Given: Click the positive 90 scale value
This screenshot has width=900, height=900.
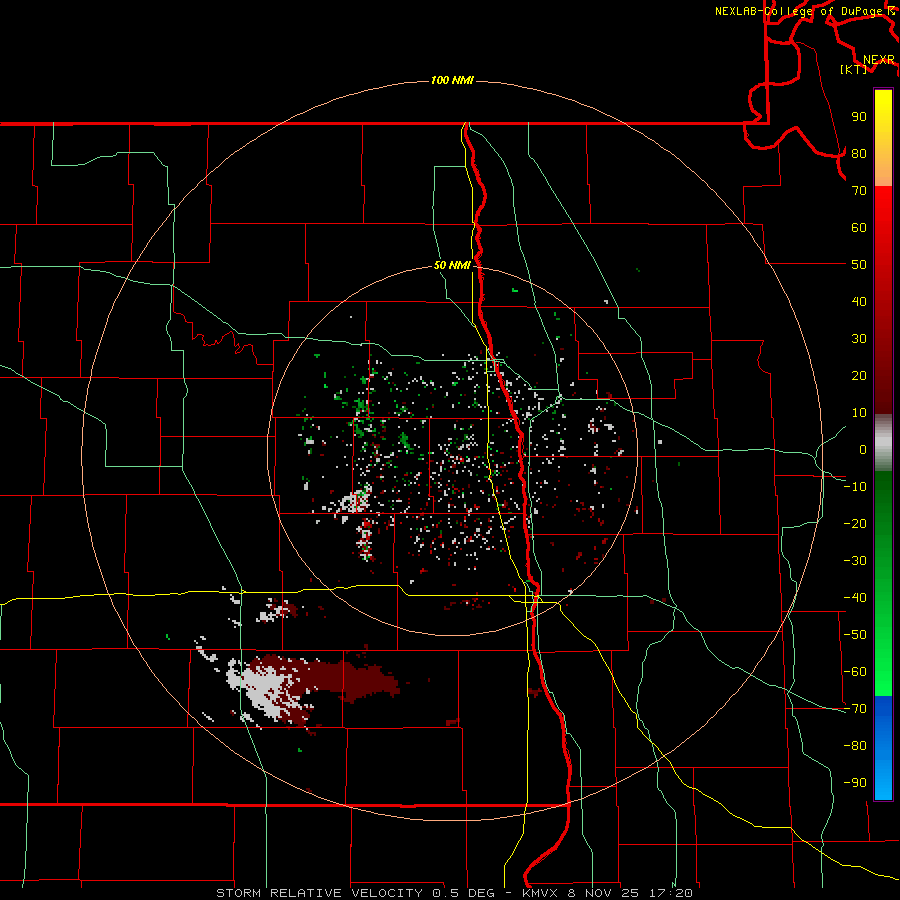Looking at the screenshot, I should 859,117.
